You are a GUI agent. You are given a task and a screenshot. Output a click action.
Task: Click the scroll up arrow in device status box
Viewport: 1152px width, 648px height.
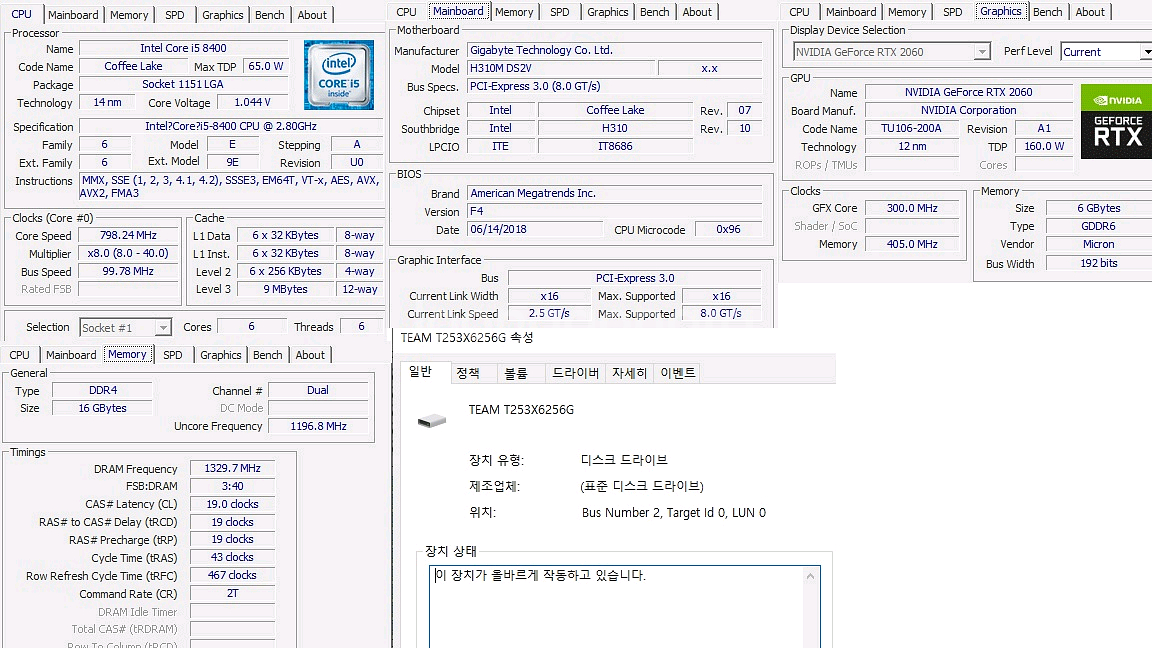pyautogui.click(x=810, y=576)
